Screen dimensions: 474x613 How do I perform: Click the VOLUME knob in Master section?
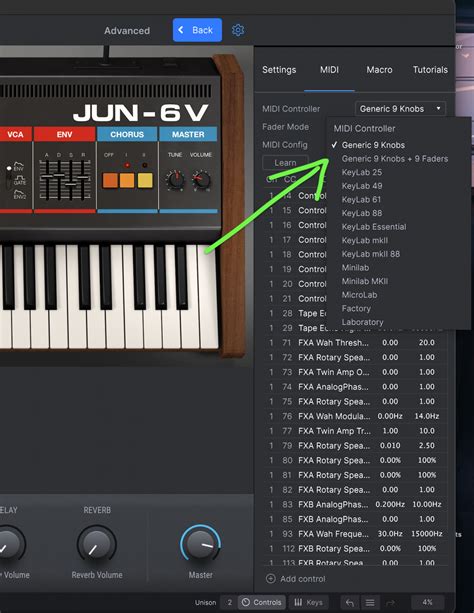(x=201, y=180)
